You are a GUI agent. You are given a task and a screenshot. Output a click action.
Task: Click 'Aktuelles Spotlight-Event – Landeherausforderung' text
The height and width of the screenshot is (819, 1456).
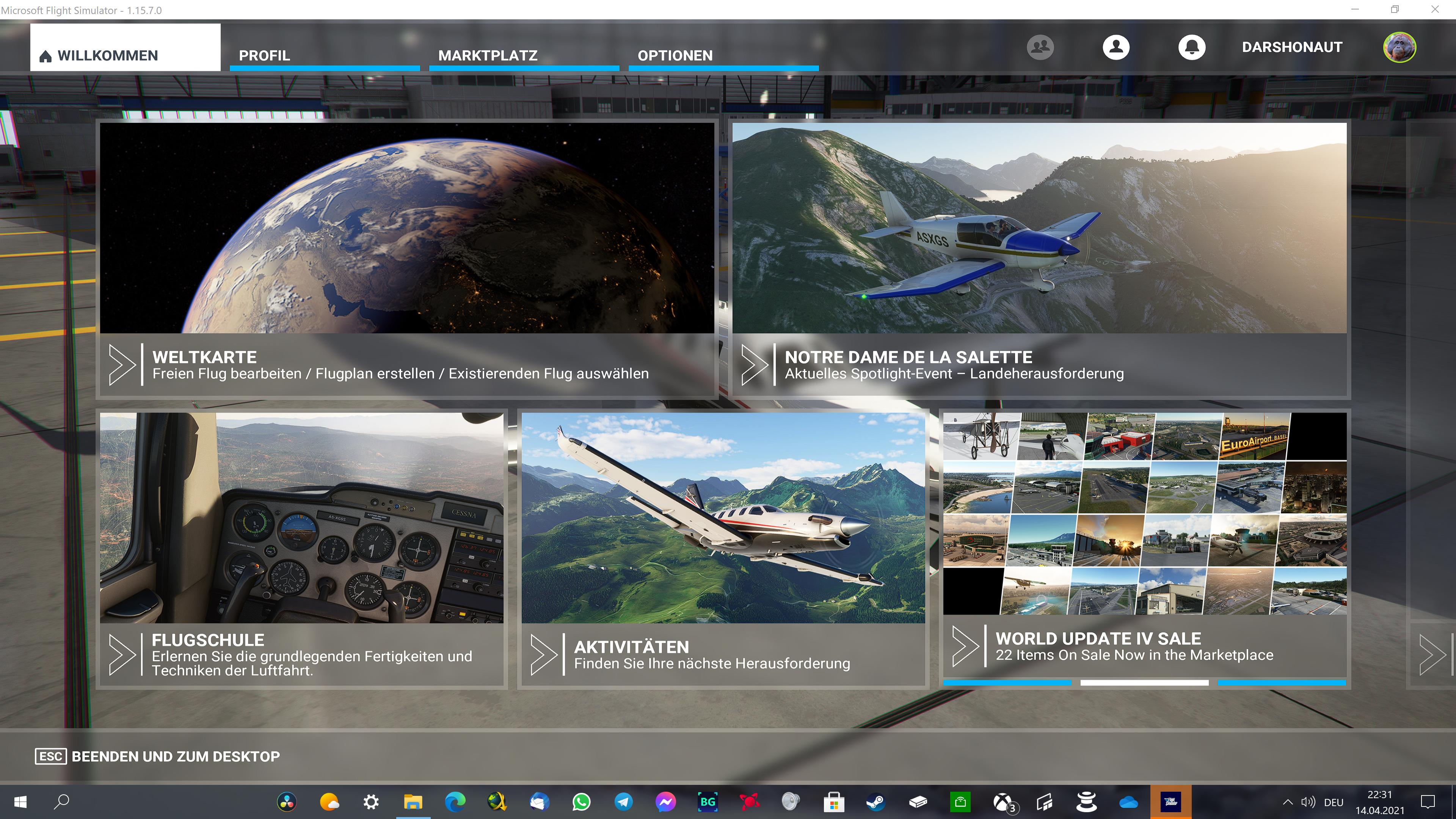(955, 373)
